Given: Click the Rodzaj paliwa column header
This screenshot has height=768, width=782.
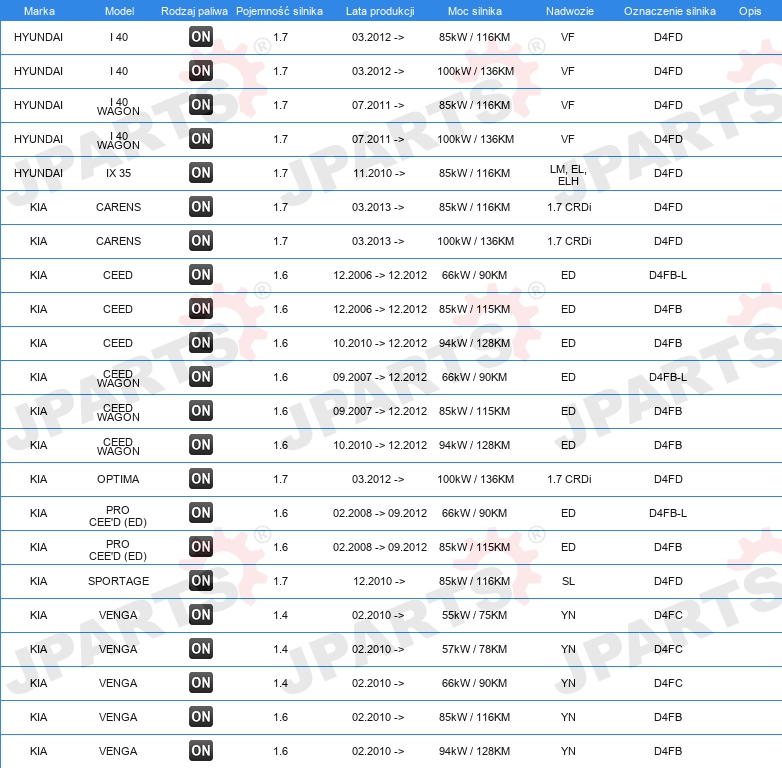Looking at the screenshot, I should [194, 11].
